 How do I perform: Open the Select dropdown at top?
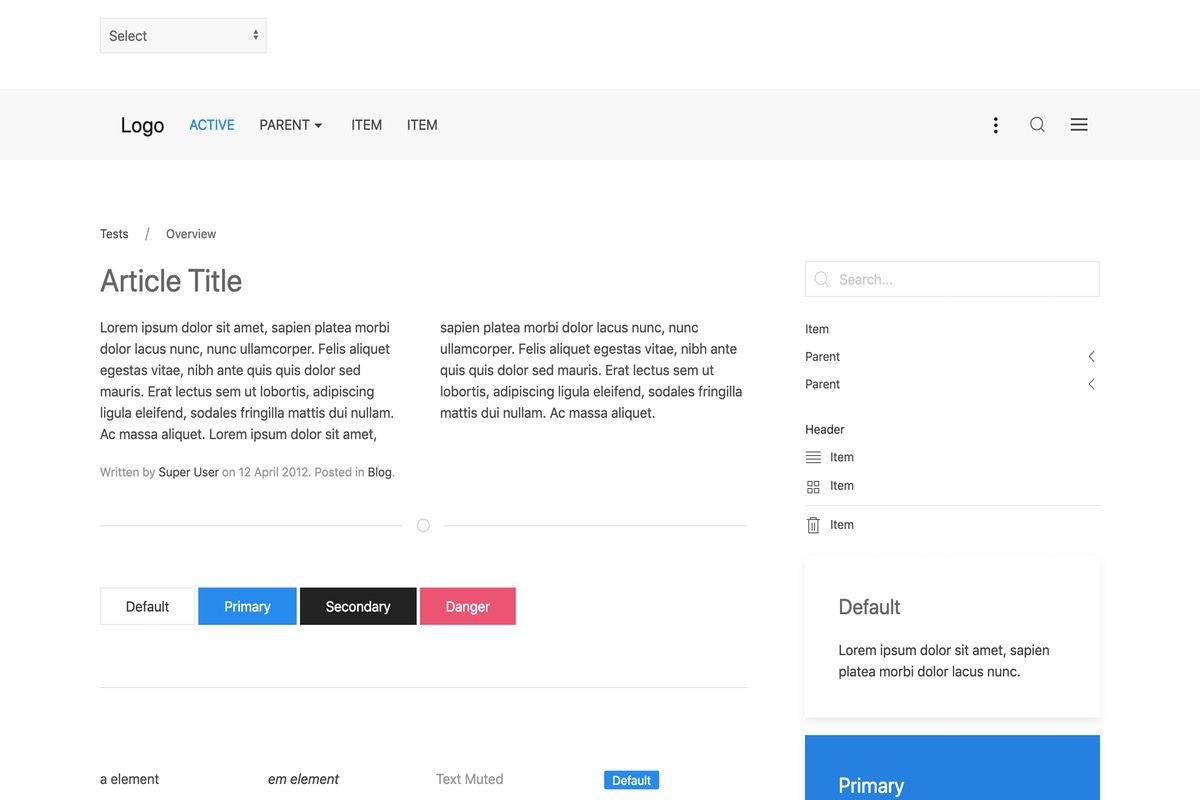click(x=183, y=36)
